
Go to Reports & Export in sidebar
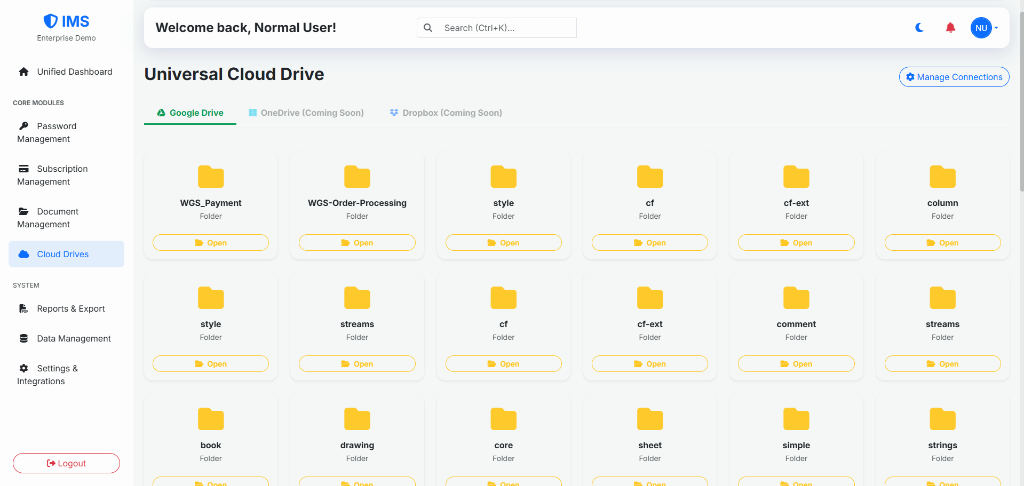click(66, 308)
